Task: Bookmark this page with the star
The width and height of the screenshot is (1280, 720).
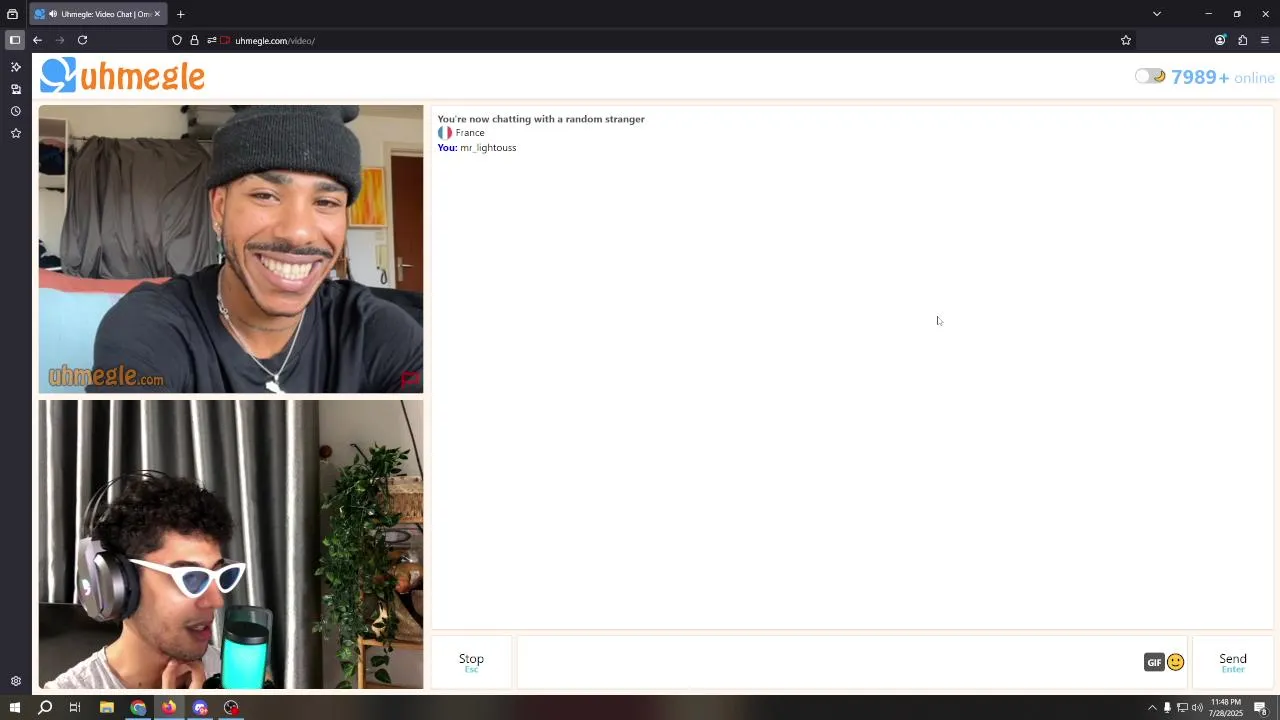Action: pyautogui.click(x=1126, y=40)
